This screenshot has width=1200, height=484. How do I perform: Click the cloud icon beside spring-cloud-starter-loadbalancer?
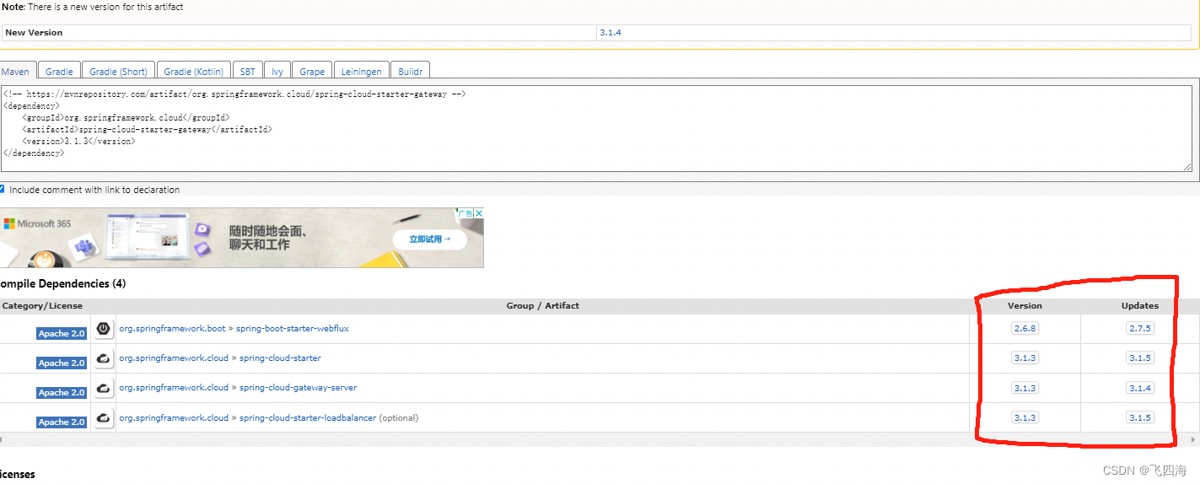click(x=103, y=418)
